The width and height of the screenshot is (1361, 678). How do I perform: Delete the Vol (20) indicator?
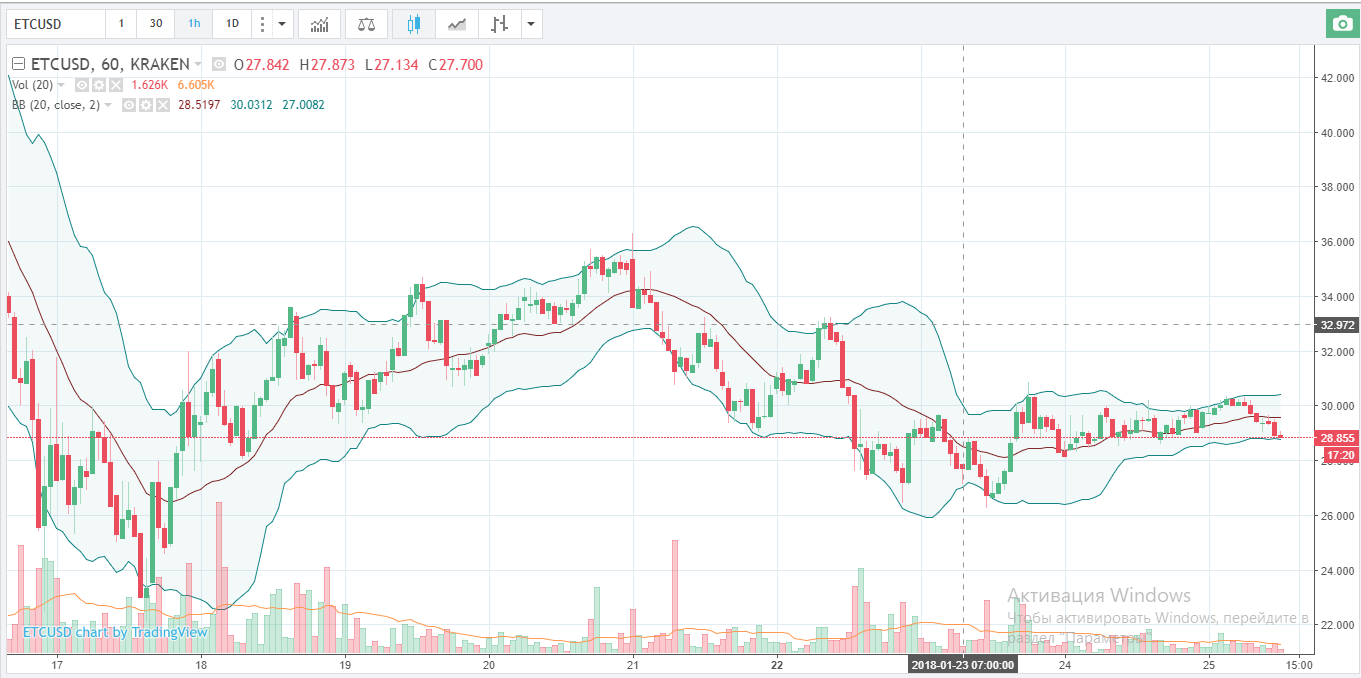[115, 85]
